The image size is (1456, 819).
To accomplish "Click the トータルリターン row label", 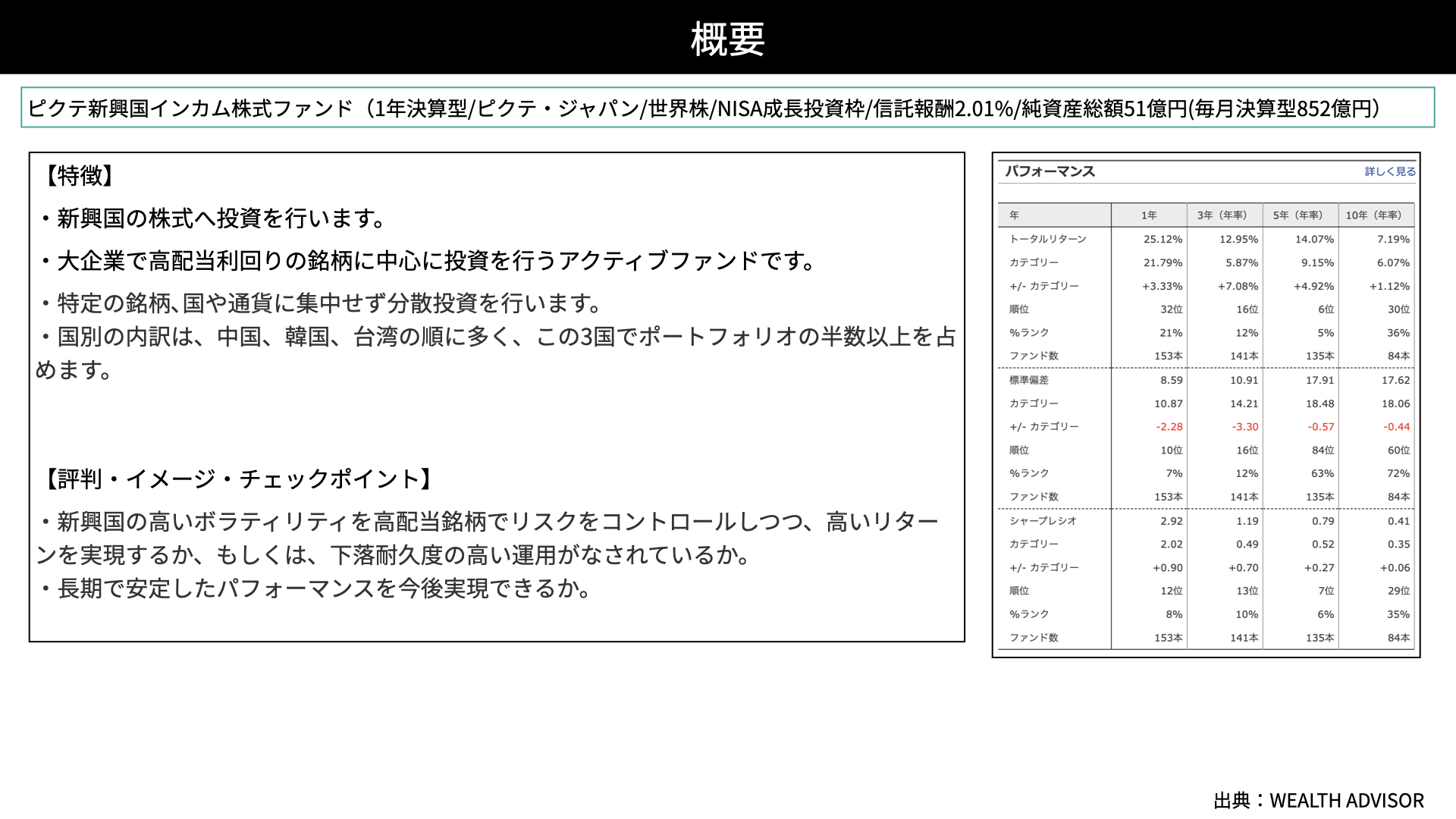I will pyautogui.click(x=1048, y=239).
